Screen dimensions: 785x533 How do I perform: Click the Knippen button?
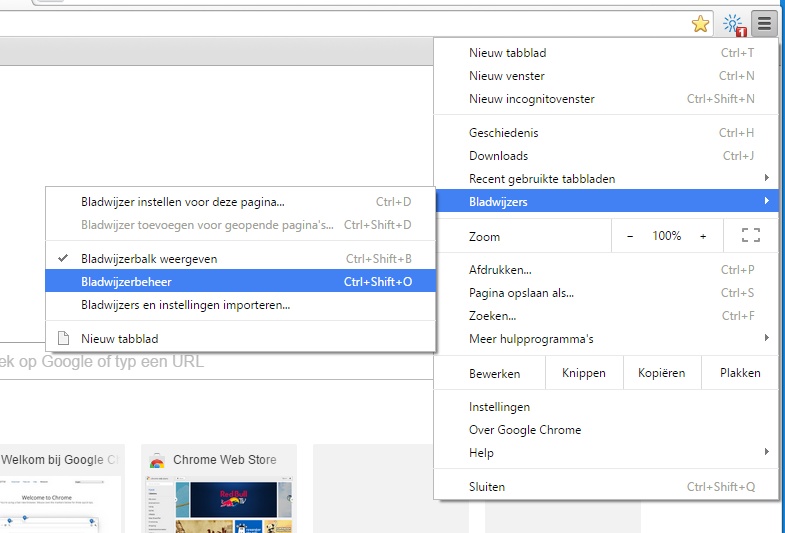(584, 373)
